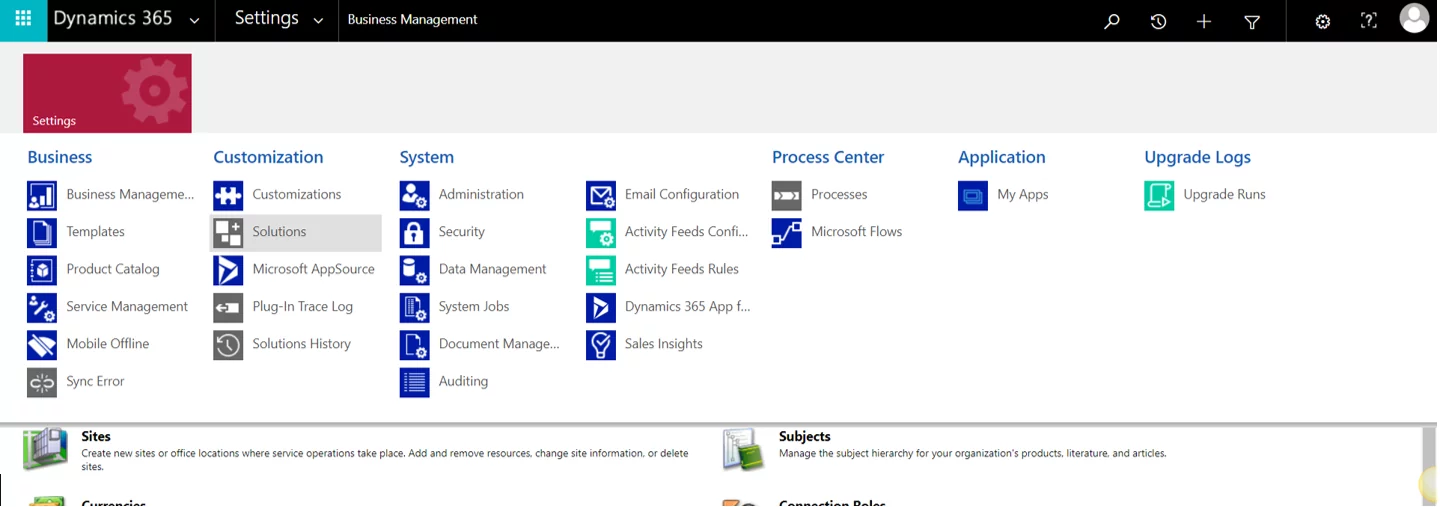Image resolution: width=1440 pixels, height=507 pixels.
Task: Click the Customizations puzzle icon
Action: 228,195
